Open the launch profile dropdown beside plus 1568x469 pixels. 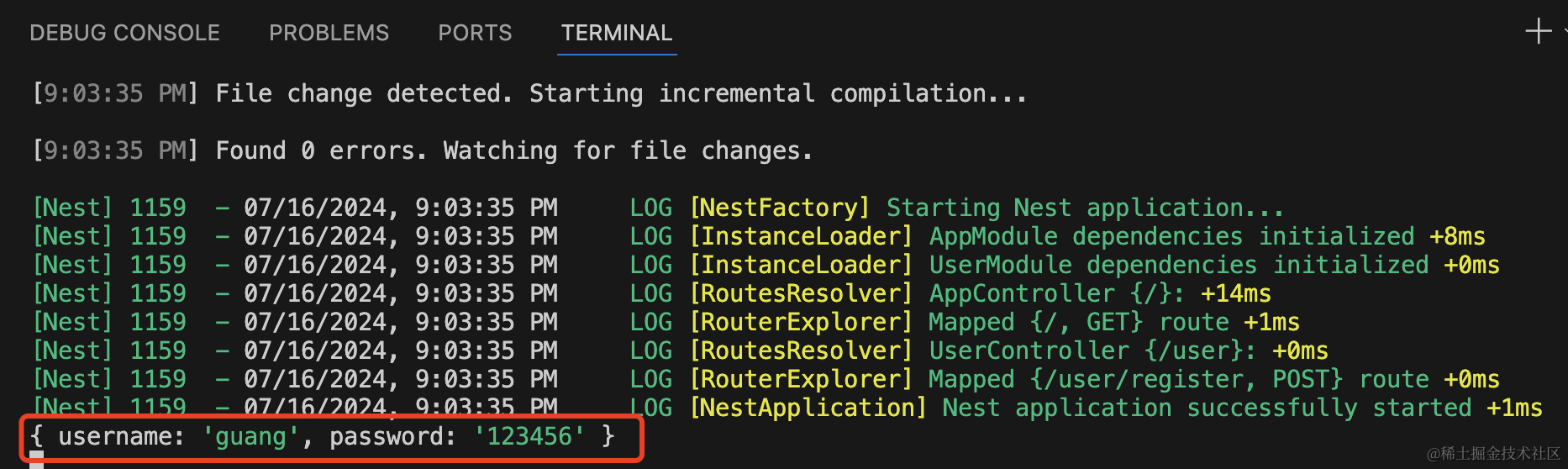coord(1565,31)
